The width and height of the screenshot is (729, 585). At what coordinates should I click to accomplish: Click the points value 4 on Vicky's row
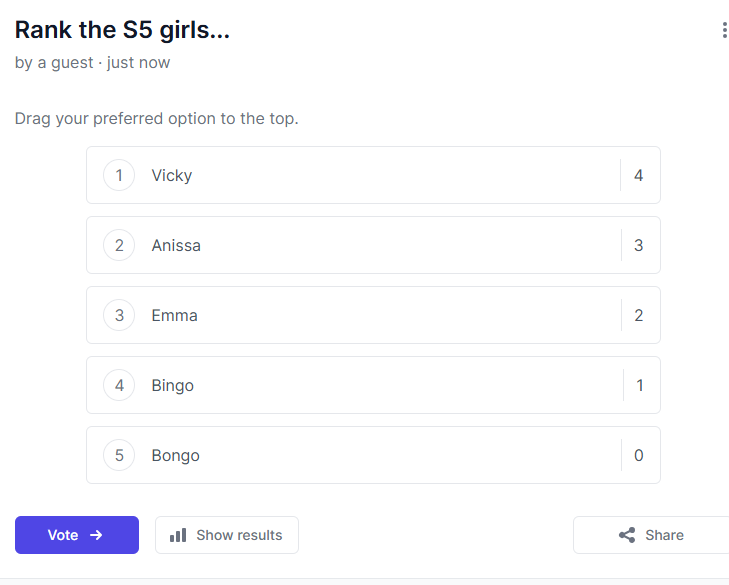(x=639, y=176)
